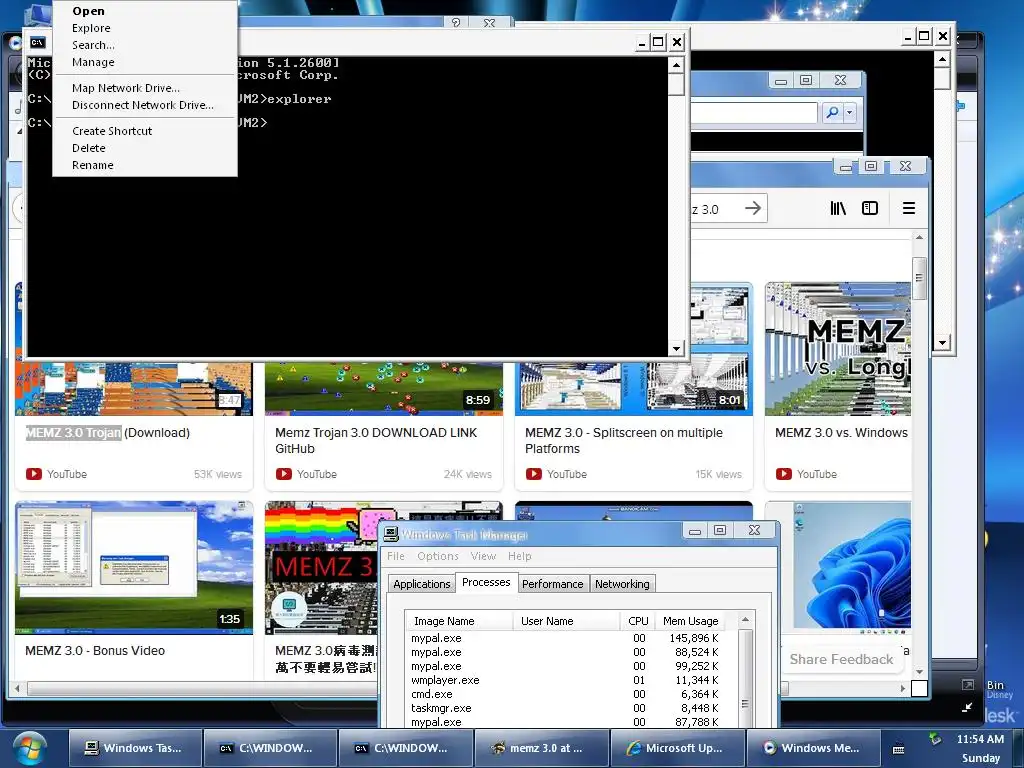Switch to Processes tab
Image resolution: width=1024 pixels, height=768 pixels.
[486, 582]
